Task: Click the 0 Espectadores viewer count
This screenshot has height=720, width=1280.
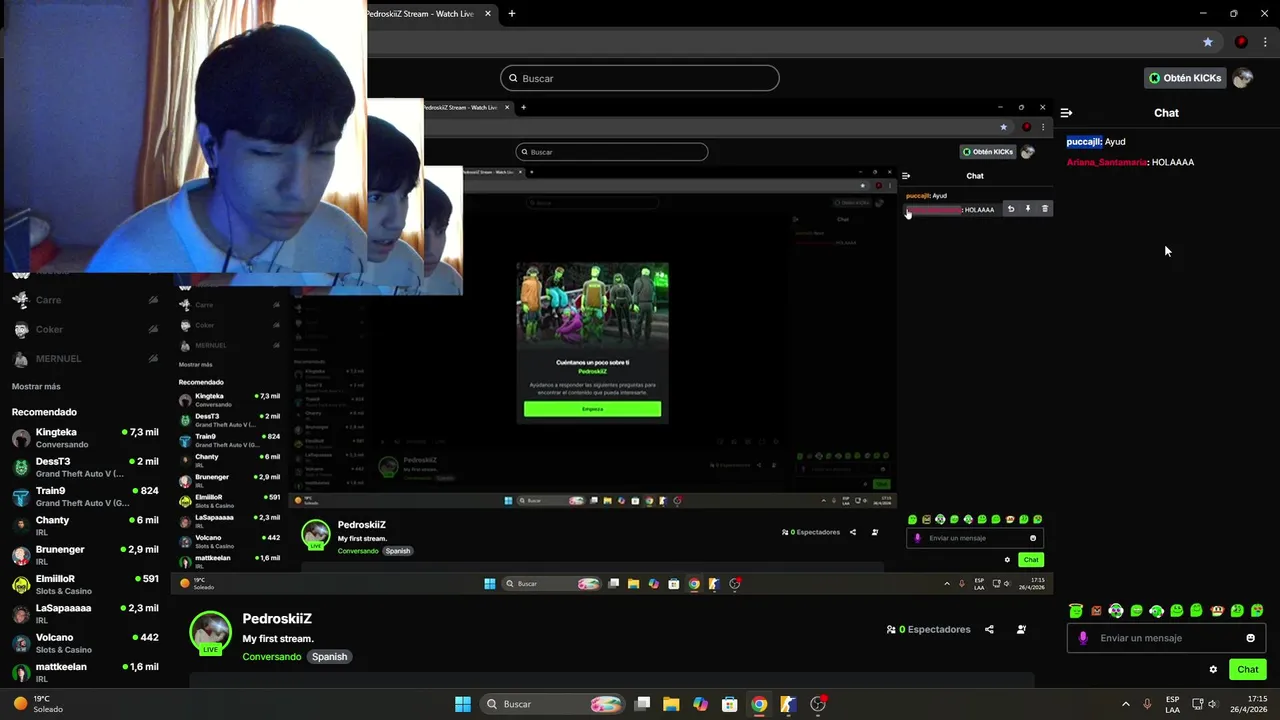Action: tap(928, 629)
